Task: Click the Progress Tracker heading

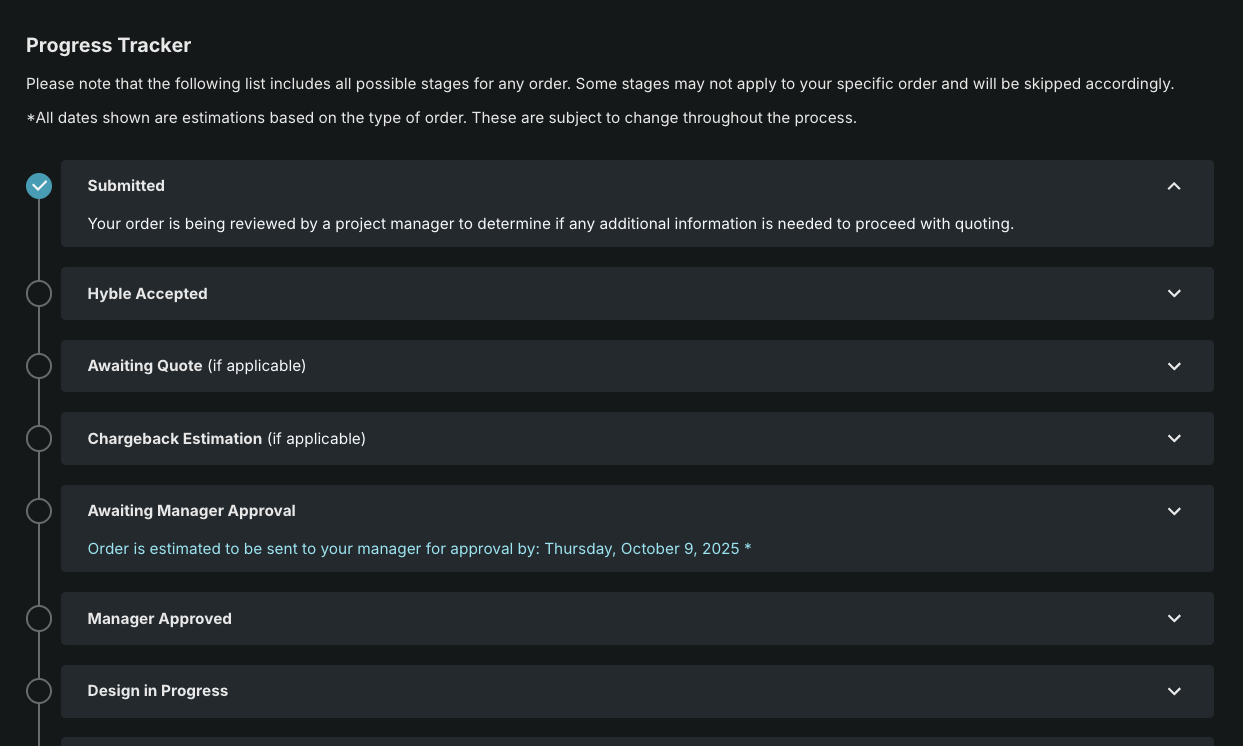Action: tap(108, 45)
